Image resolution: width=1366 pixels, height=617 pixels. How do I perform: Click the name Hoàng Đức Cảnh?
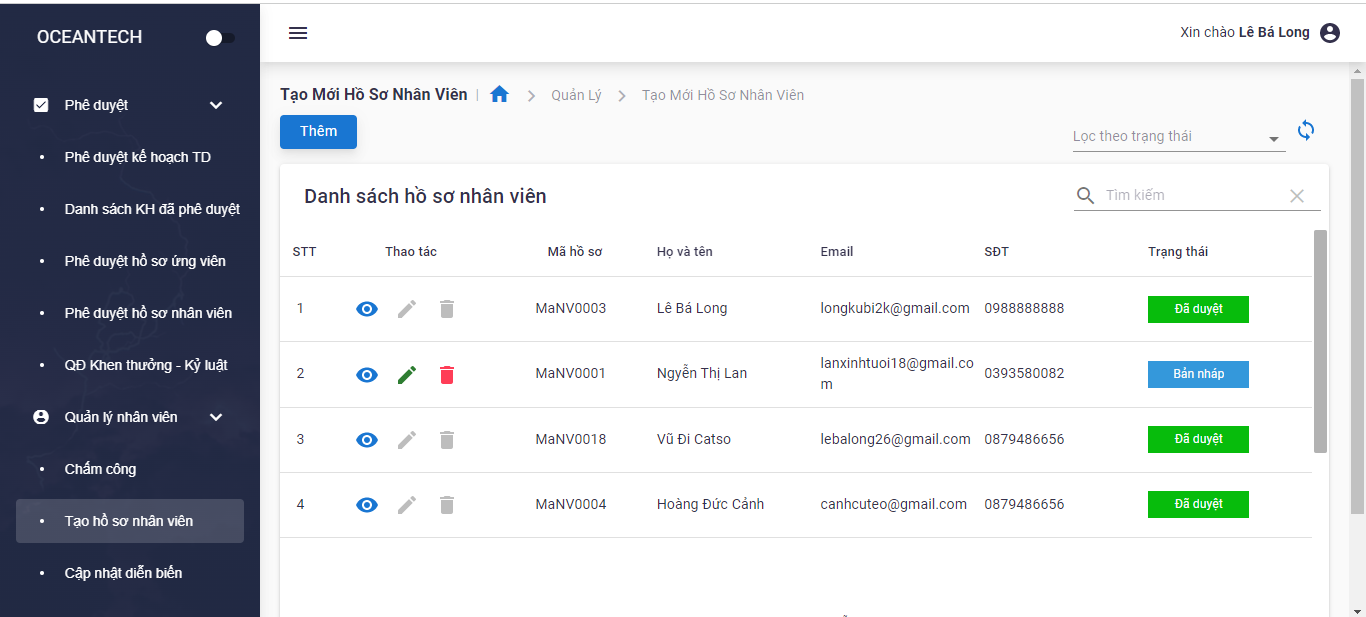pyautogui.click(x=710, y=504)
